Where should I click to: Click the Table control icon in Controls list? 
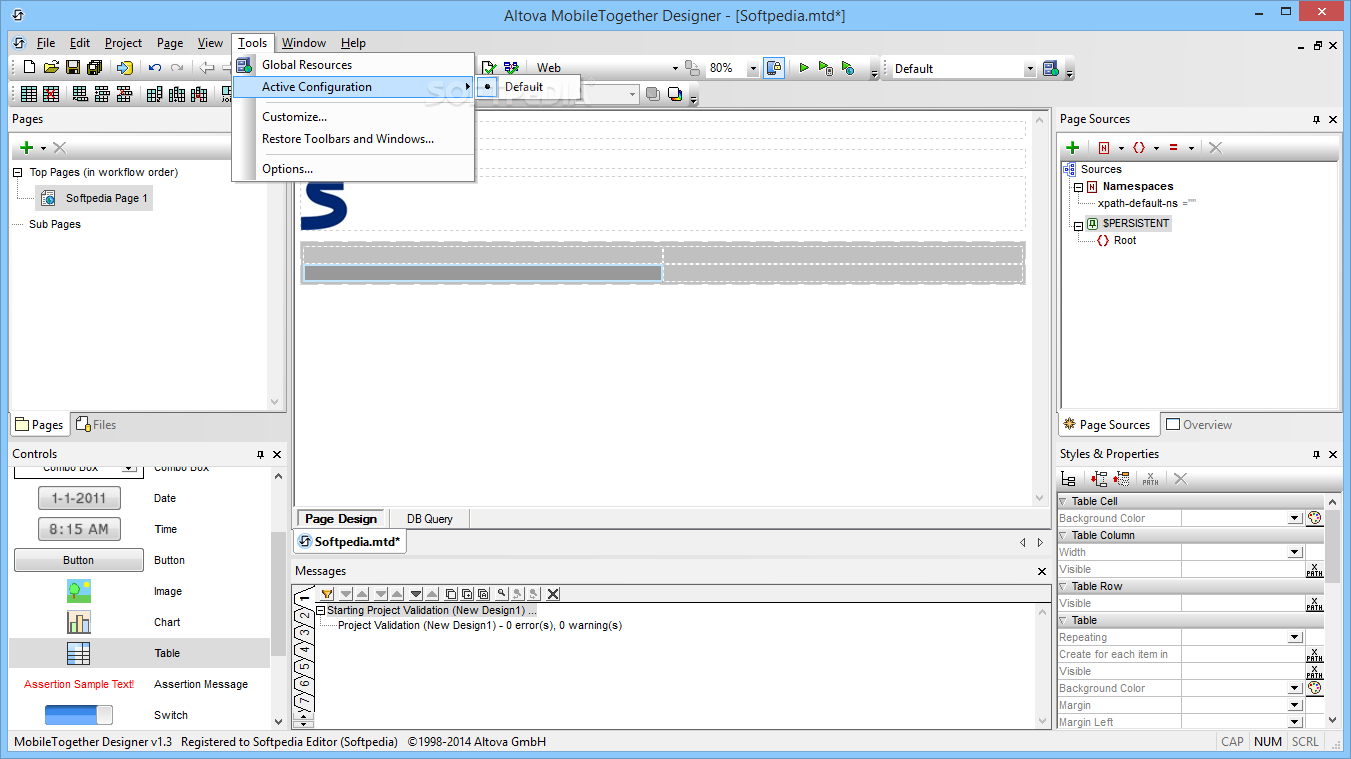(79, 653)
